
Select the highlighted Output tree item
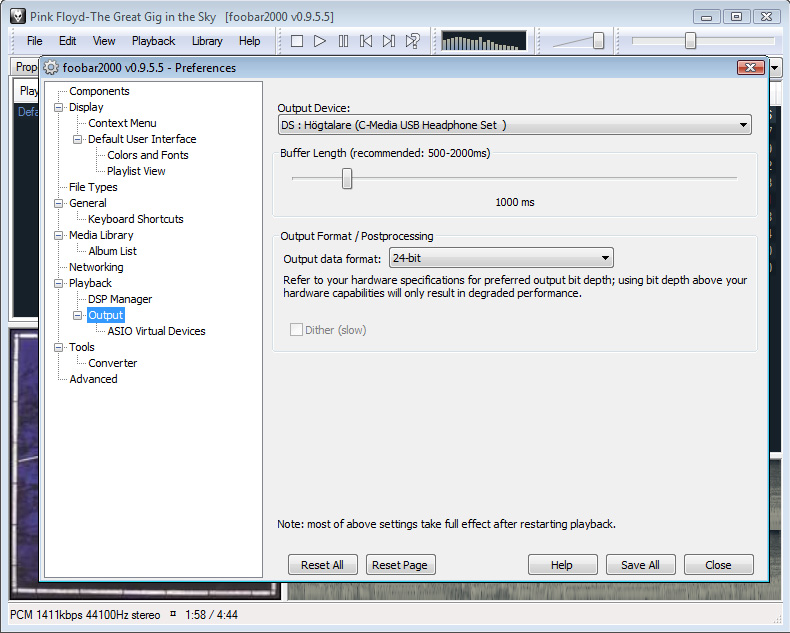pyautogui.click(x=106, y=315)
